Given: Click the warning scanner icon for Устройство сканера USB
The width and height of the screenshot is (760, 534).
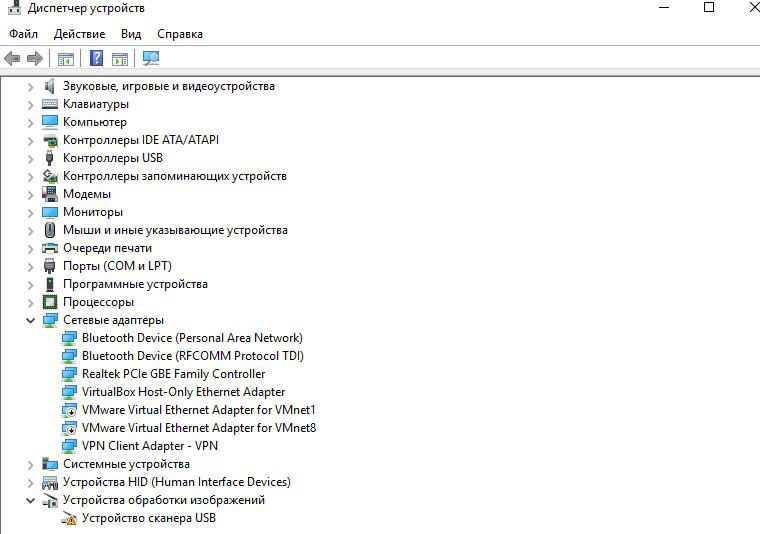Looking at the screenshot, I should tap(69, 518).
